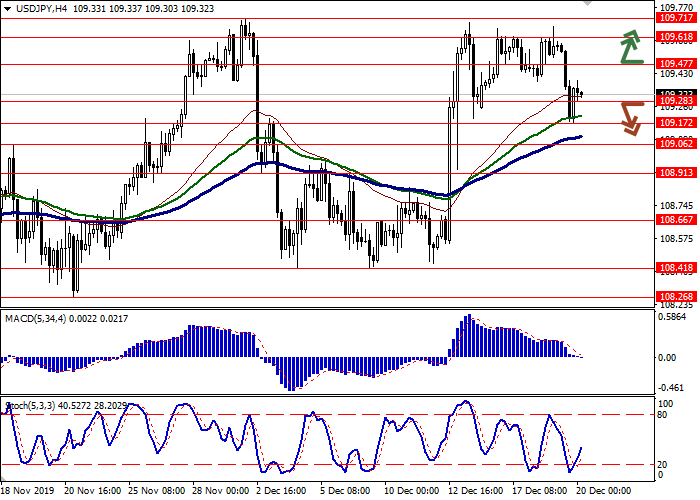
Task: Select the Stoch(5,3,3) indicator label
Action: [x=36, y=405]
